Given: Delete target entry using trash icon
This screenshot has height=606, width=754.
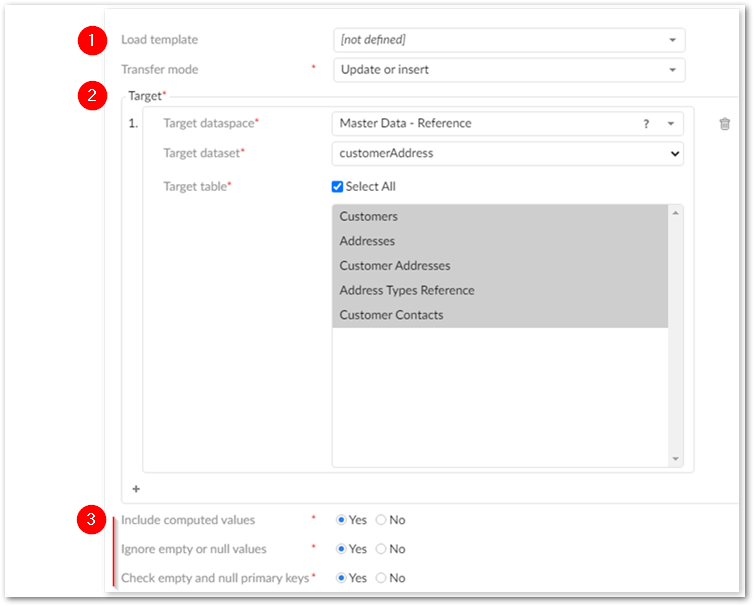Looking at the screenshot, I should [x=725, y=124].
